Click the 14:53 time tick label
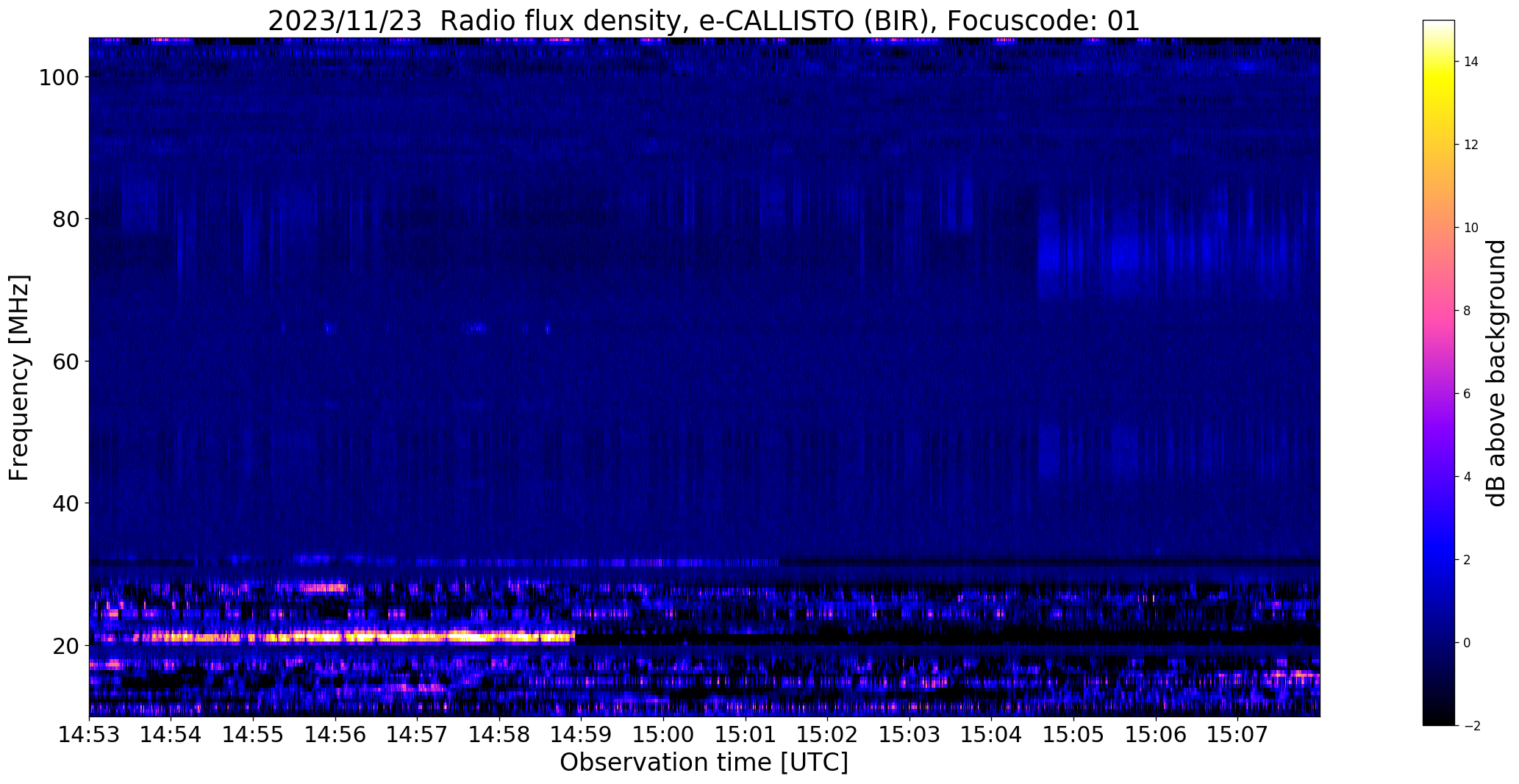This screenshot has height=784, width=1519. 89,736
